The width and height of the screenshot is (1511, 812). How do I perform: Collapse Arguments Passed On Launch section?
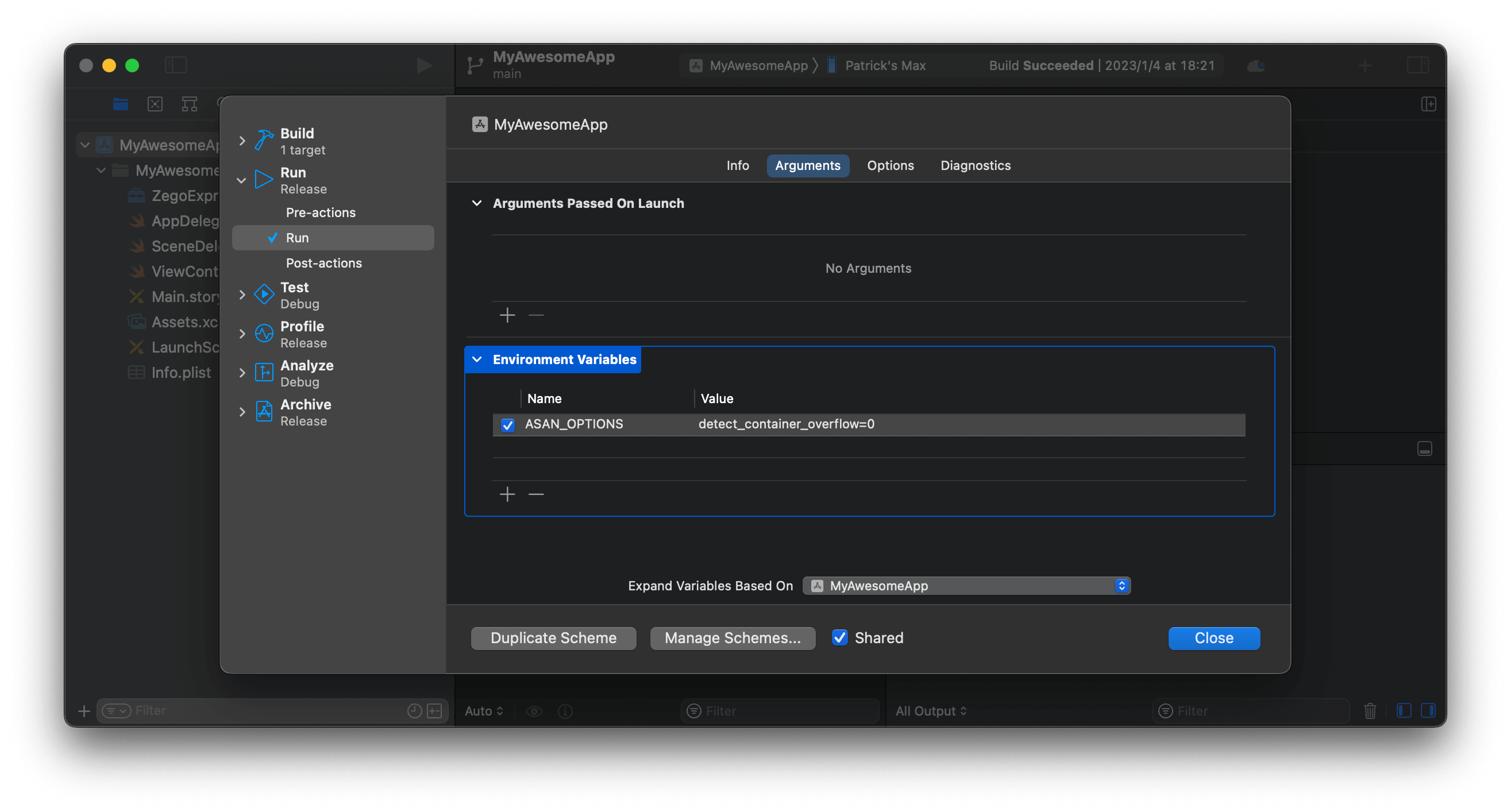coord(477,203)
